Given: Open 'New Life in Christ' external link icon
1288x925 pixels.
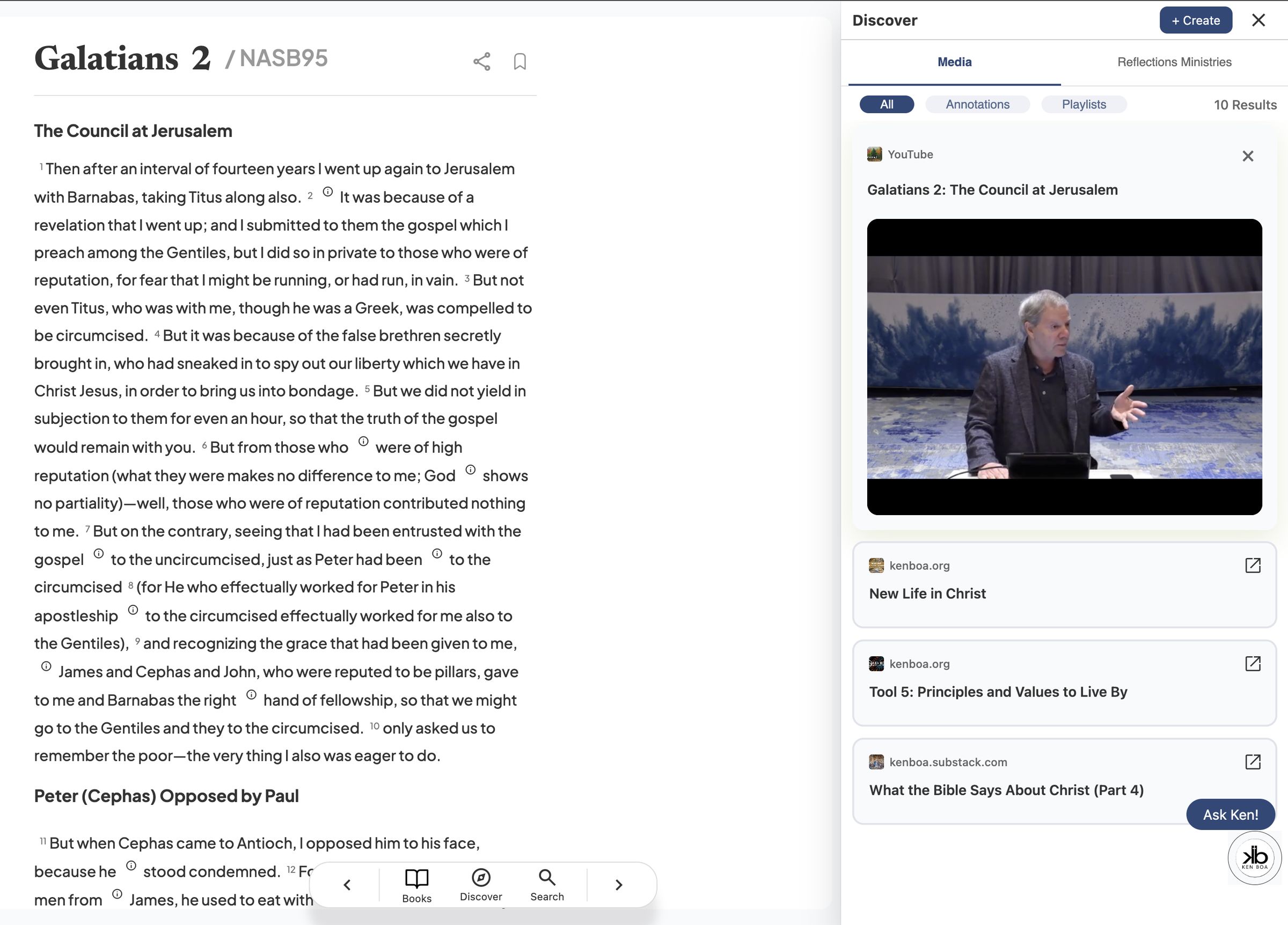Looking at the screenshot, I should pos(1253,566).
